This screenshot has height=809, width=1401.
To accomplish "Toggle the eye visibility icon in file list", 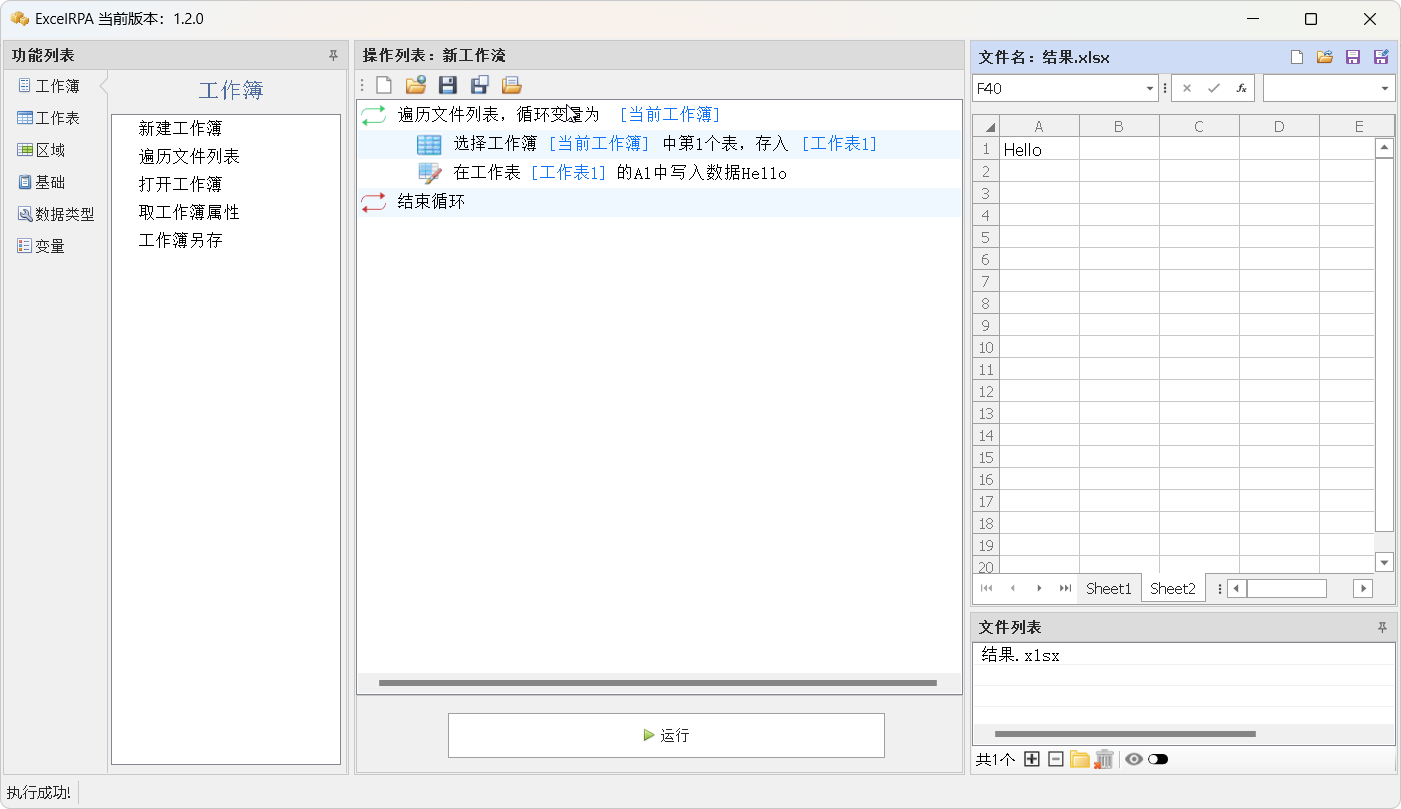I will click(1133, 759).
